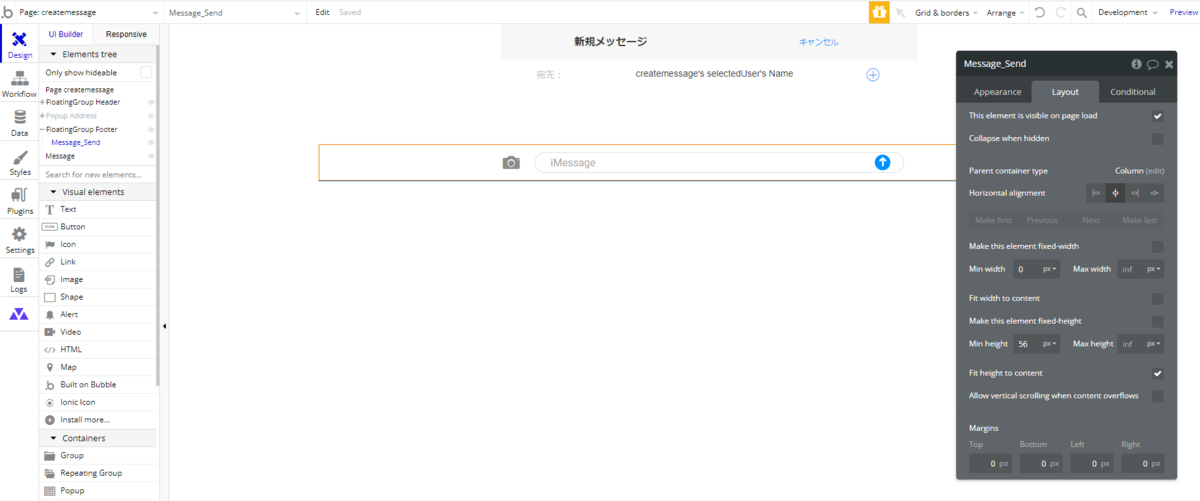Screen dimensions: 1200x501
Task: Select left horizontal alignment option
Action: click(1096, 193)
